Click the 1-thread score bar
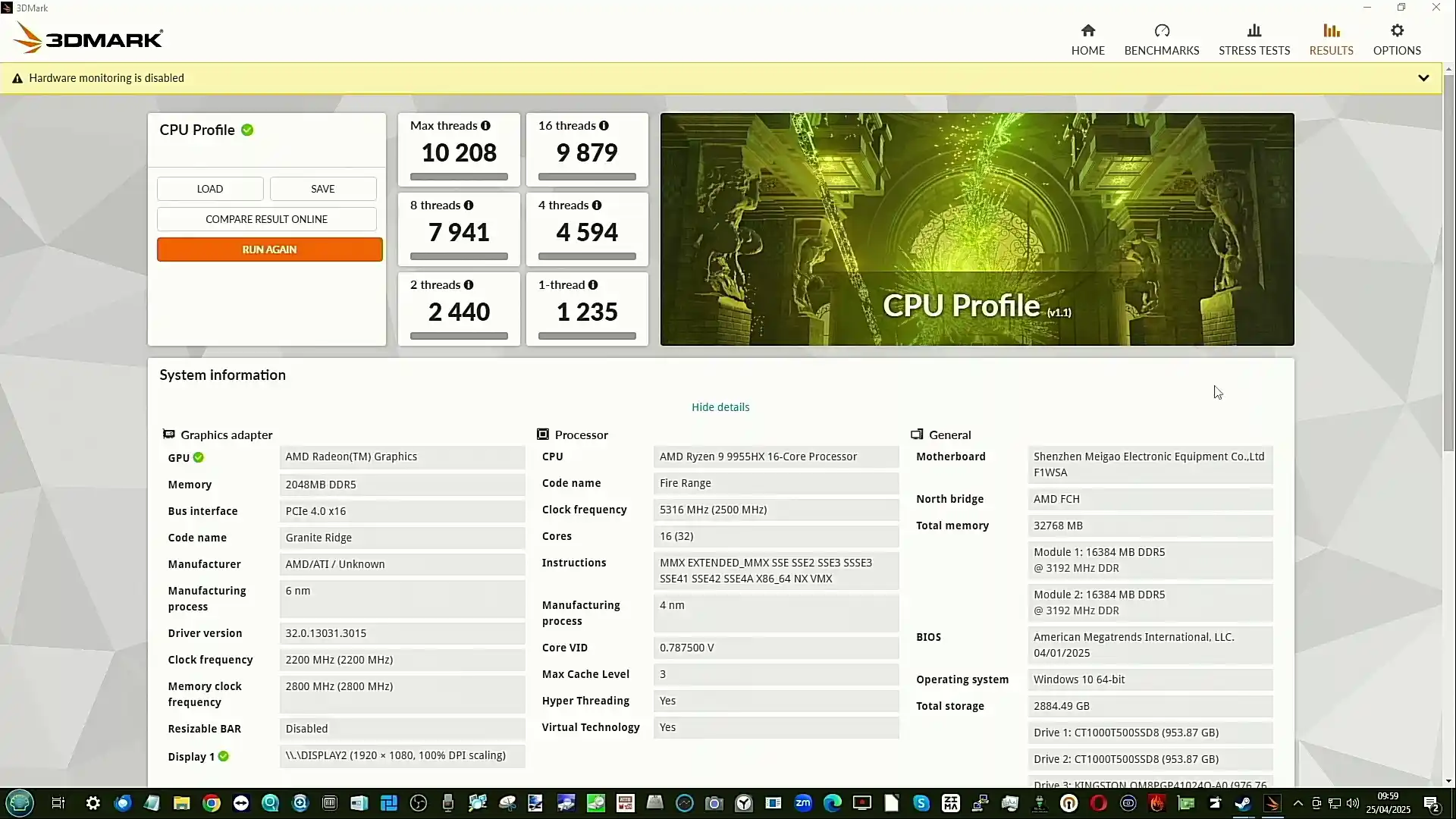 click(587, 336)
